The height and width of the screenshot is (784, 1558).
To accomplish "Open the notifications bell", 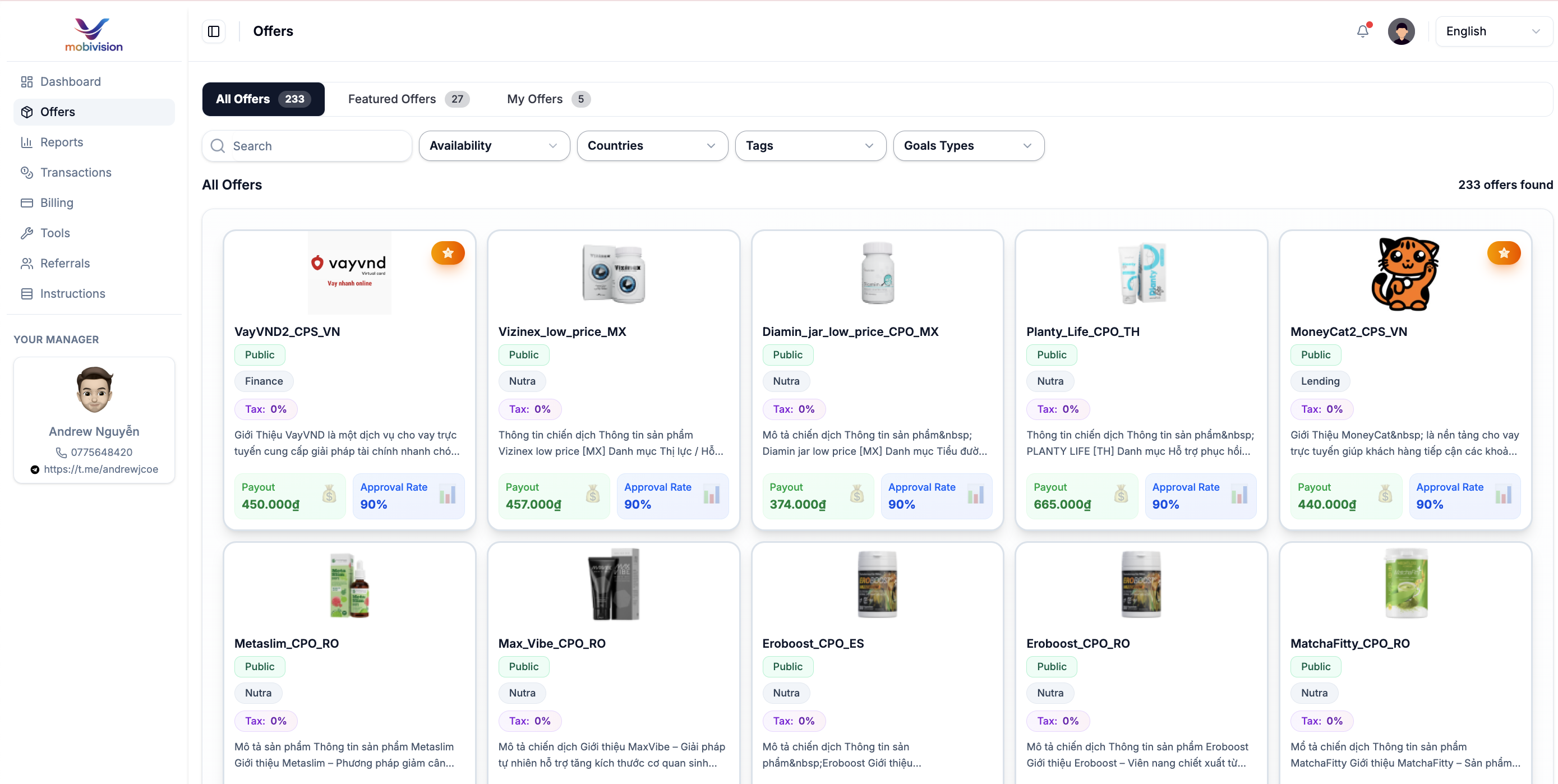I will 1362,31.
